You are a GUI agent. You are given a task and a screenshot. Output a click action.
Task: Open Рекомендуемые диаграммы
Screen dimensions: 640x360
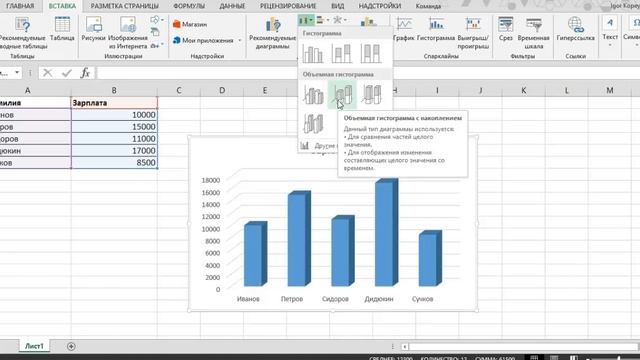tap(273, 33)
